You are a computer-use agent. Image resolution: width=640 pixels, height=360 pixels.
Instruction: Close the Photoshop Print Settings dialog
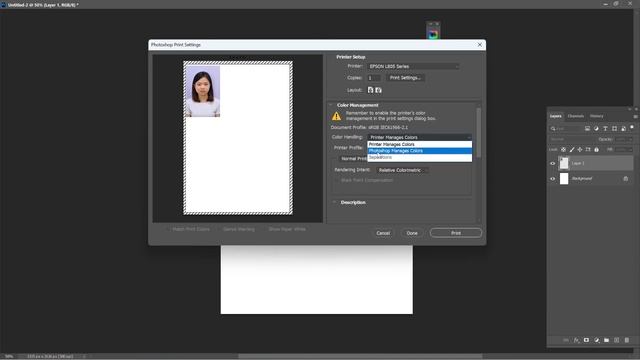tap(480, 44)
